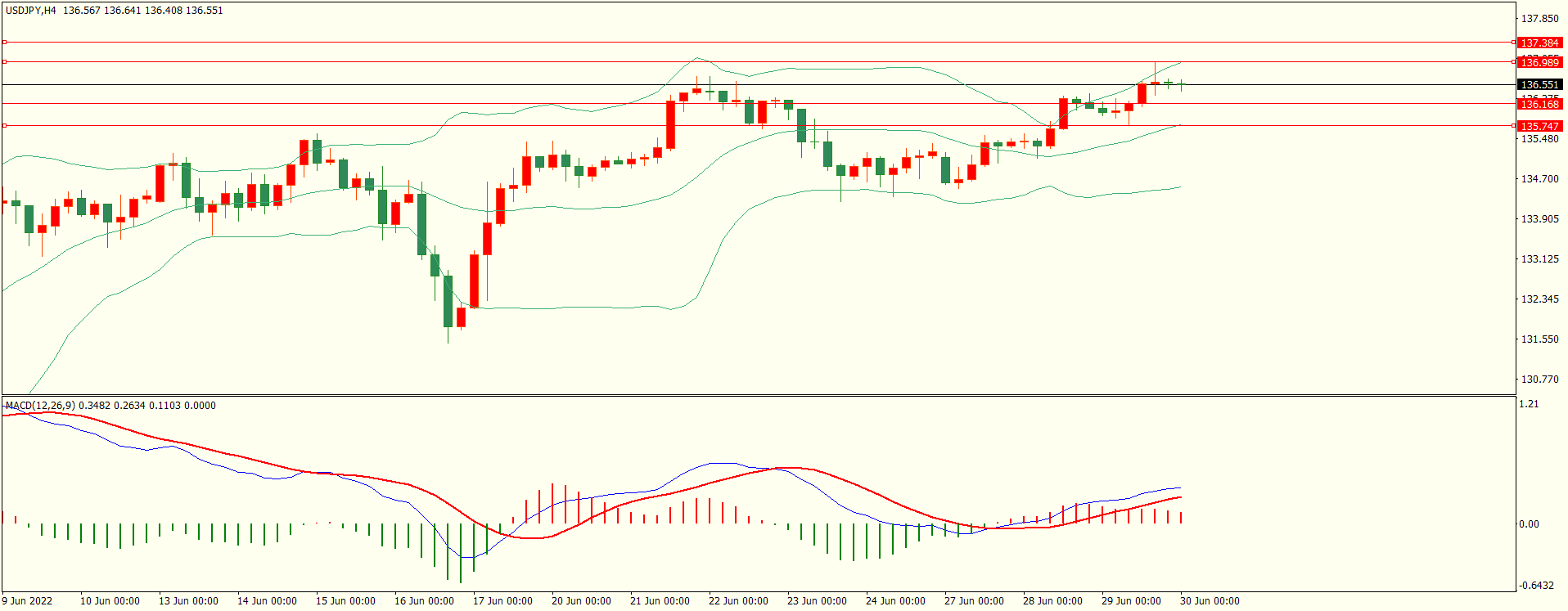Viewport: 1568px width, 611px height.
Task: Click the 17 Jun 00:00 date label
Action: pyautogui.click(x=502, y=601)
